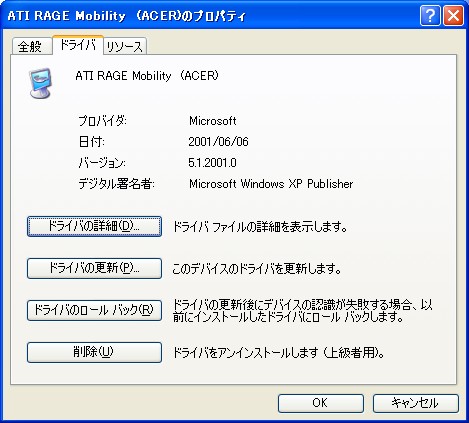Click the driver file details description text

click(x=260, y=227)
